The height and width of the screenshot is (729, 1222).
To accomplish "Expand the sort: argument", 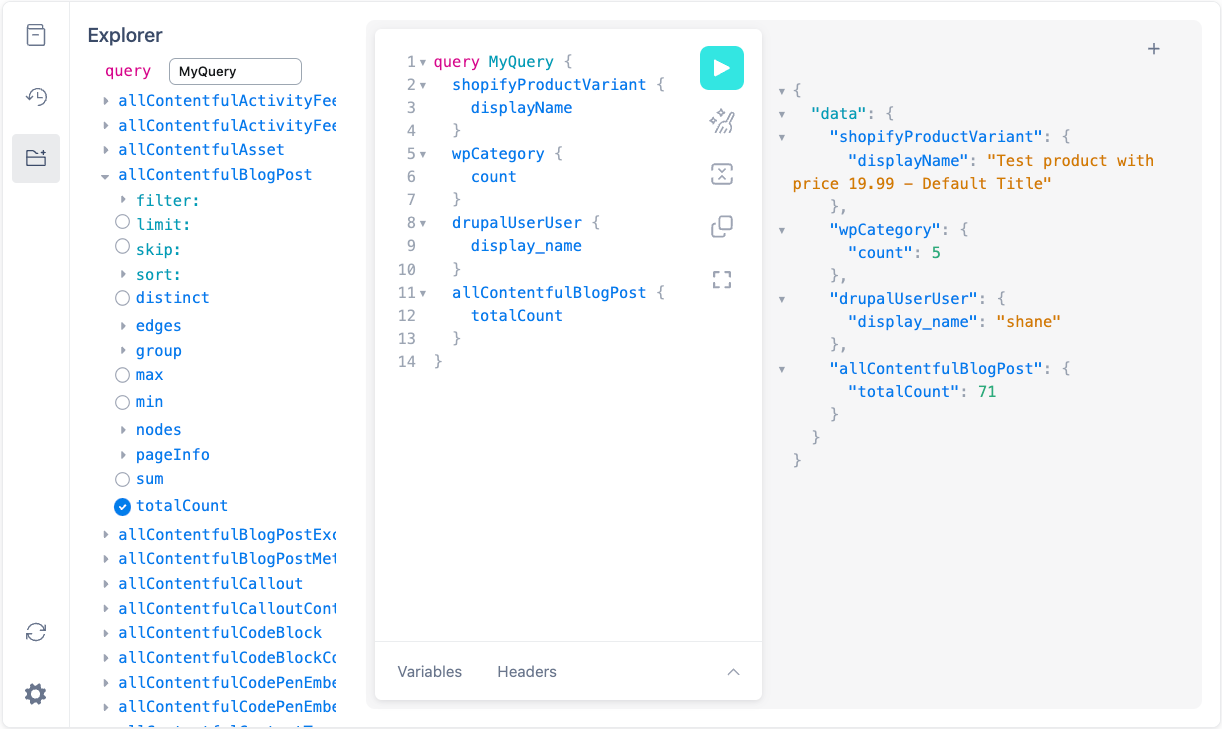I will (123, 274).
